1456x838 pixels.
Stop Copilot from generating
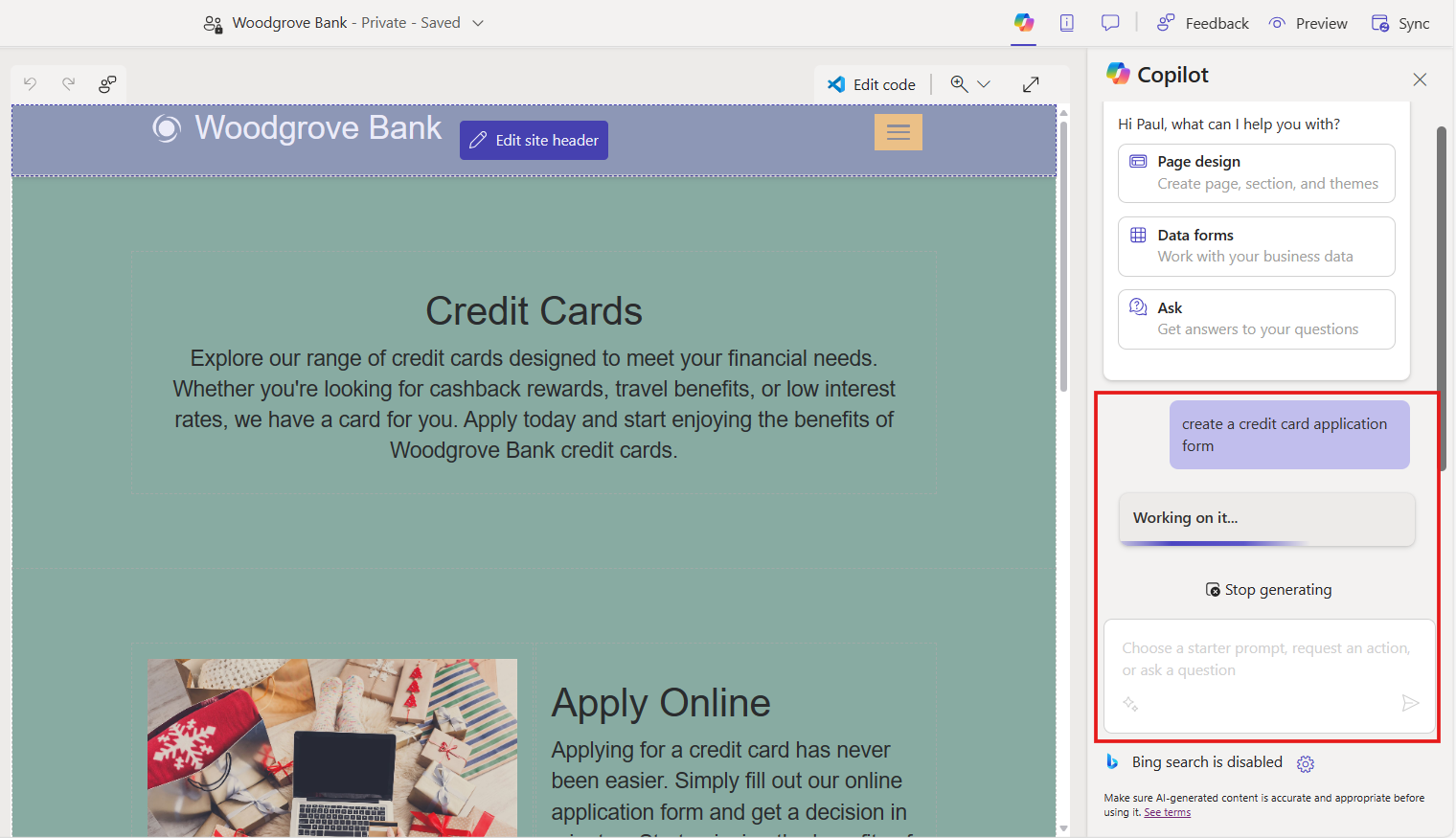pos(1268,589)
